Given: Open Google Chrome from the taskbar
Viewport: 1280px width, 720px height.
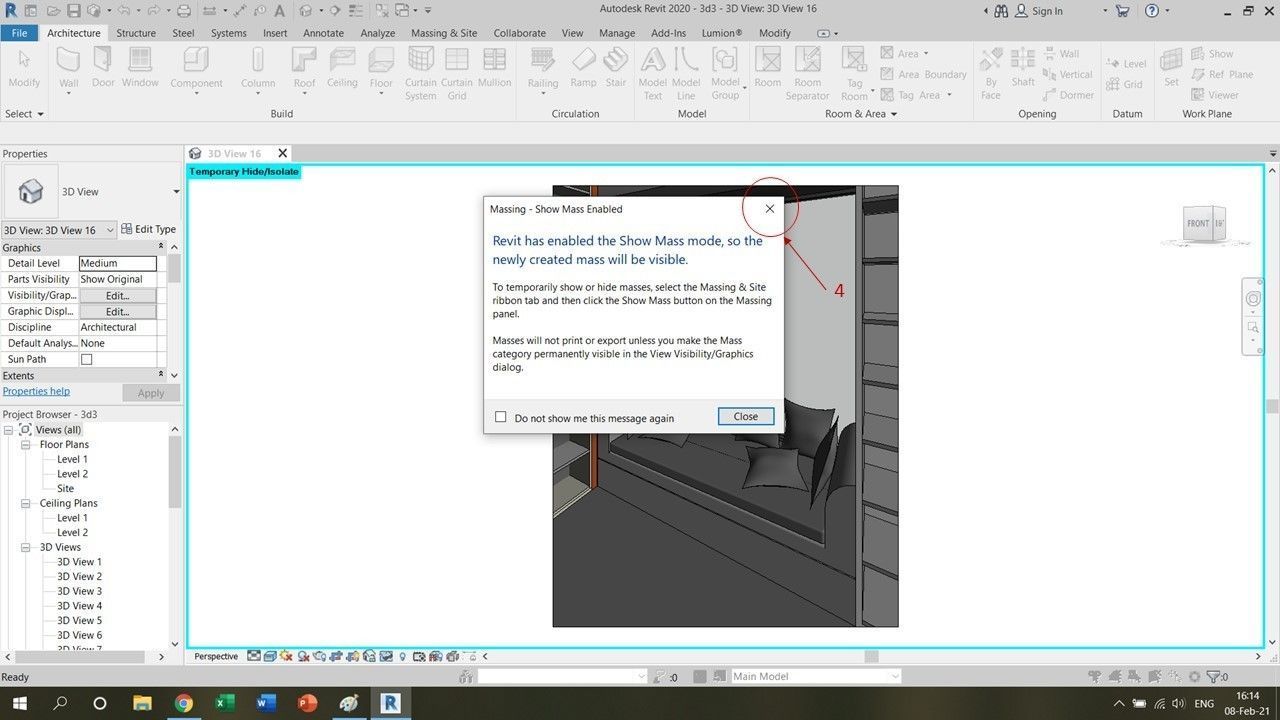Looking at the screenshot, I should [x=183, y=703].
